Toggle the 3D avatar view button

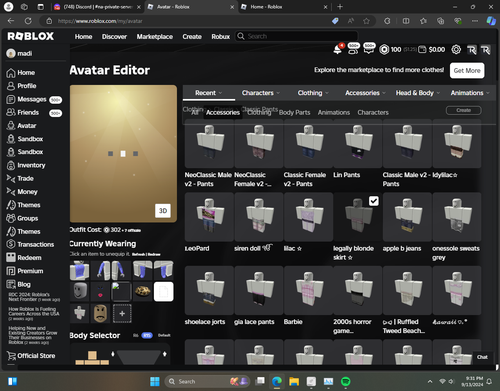[163, 211]
